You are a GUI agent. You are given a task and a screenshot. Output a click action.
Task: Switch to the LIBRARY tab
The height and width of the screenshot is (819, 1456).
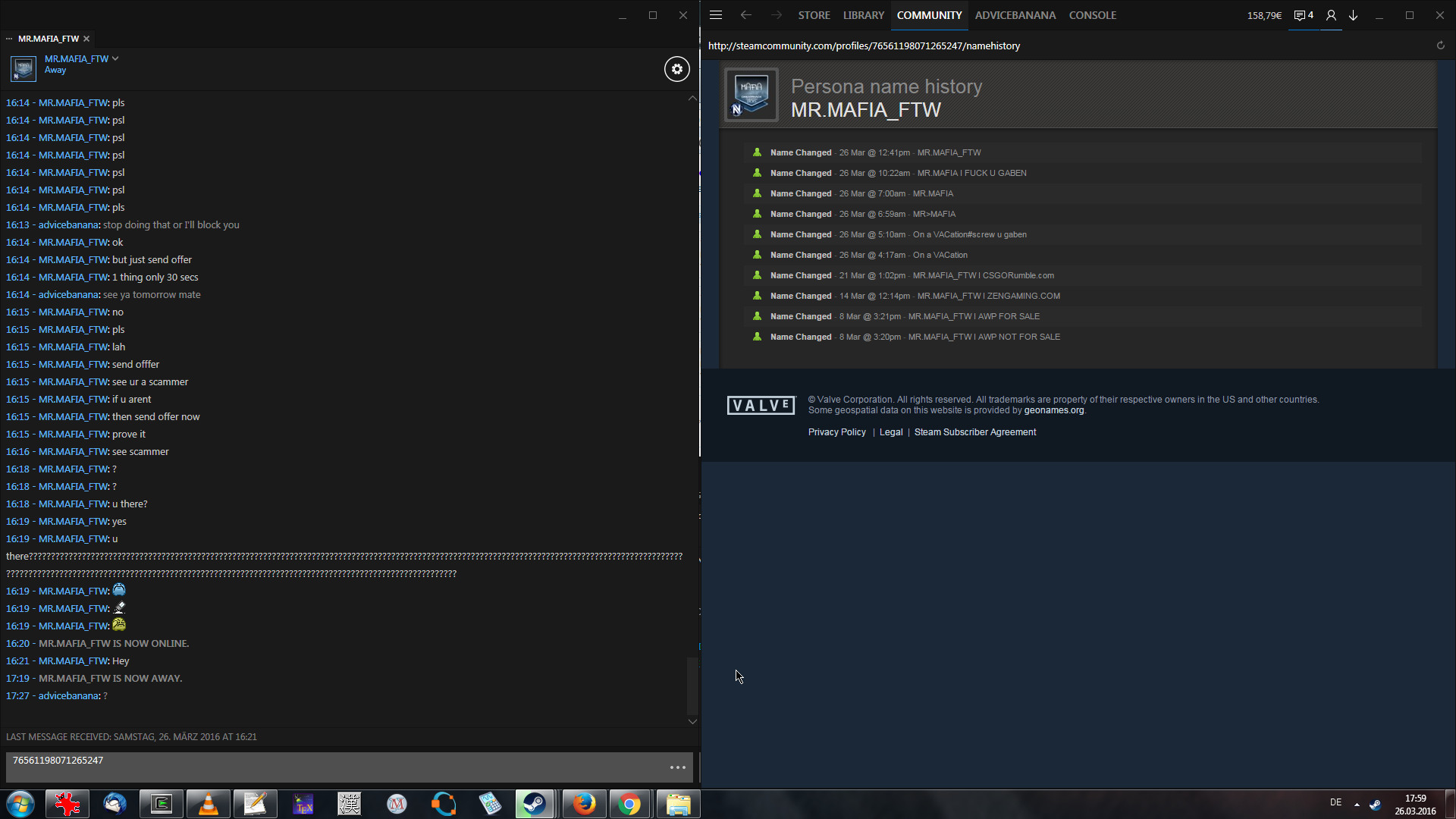(863, 15)
